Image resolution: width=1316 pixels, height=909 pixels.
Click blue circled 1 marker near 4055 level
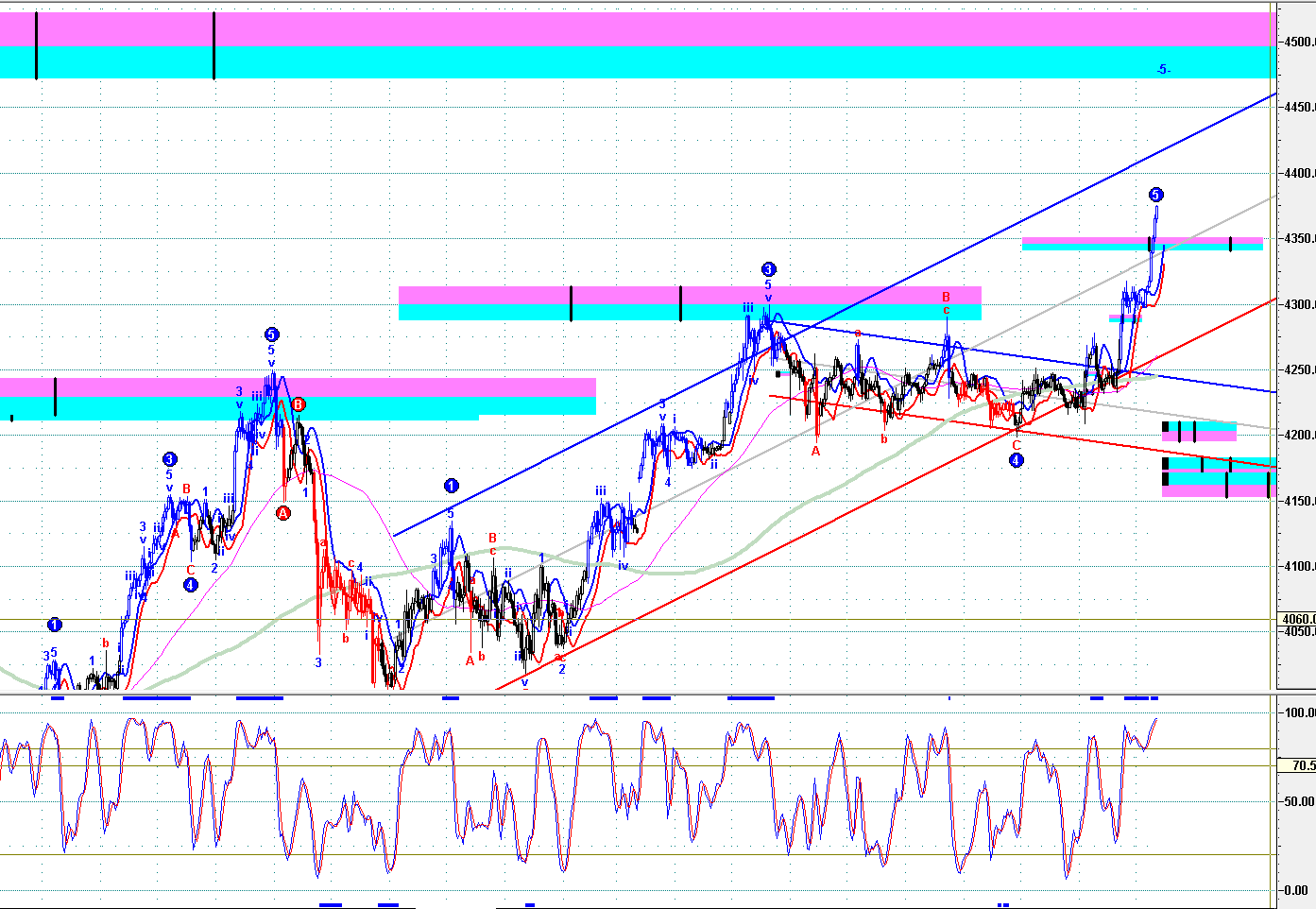[55, 625]
